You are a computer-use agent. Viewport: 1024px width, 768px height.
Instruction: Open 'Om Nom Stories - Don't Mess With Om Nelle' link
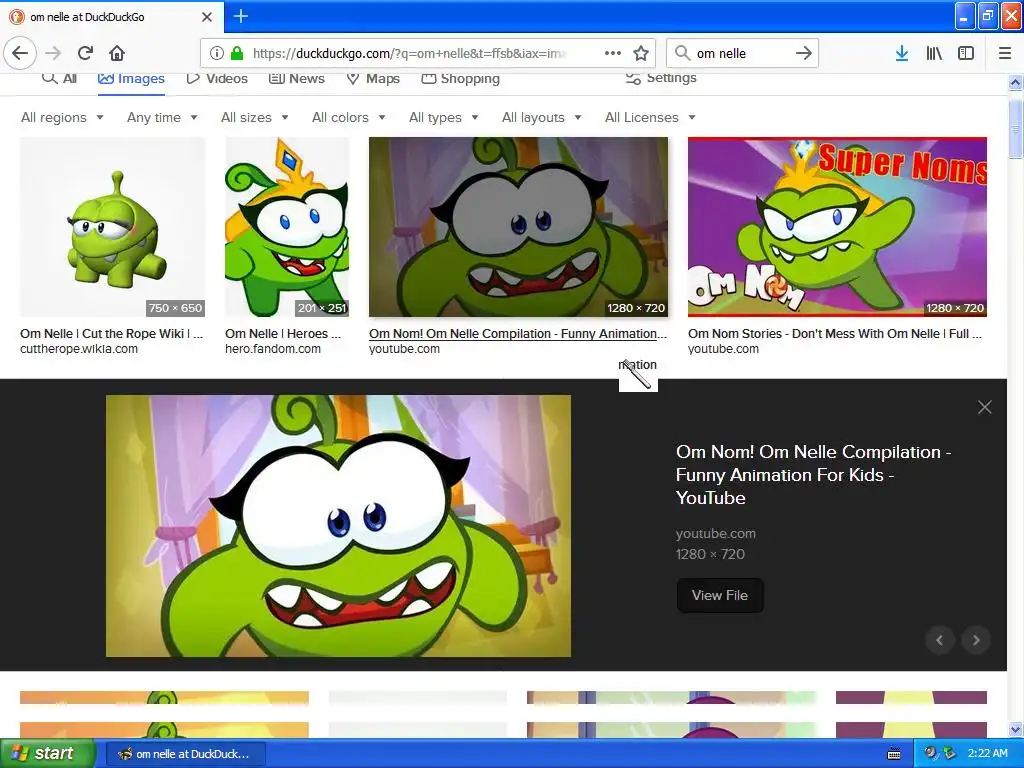coord(835,334)
